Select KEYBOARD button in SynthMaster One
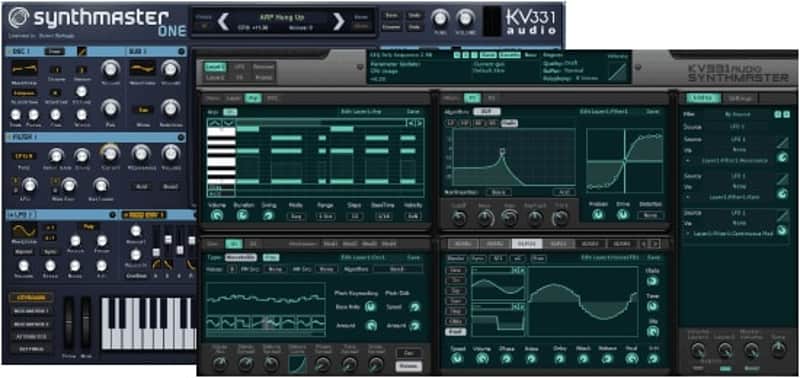Viewport: 800px width, 378px height. click(31, 297)
